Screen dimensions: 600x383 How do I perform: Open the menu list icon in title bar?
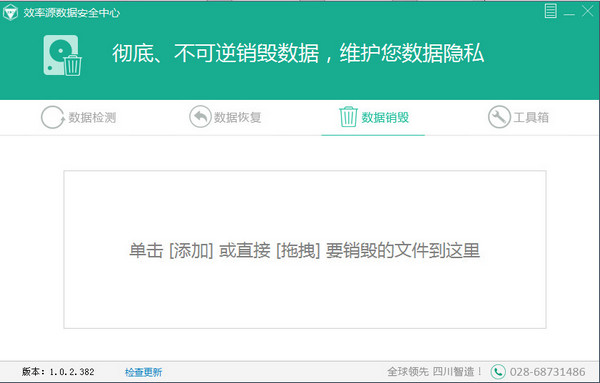click(550, 11)
